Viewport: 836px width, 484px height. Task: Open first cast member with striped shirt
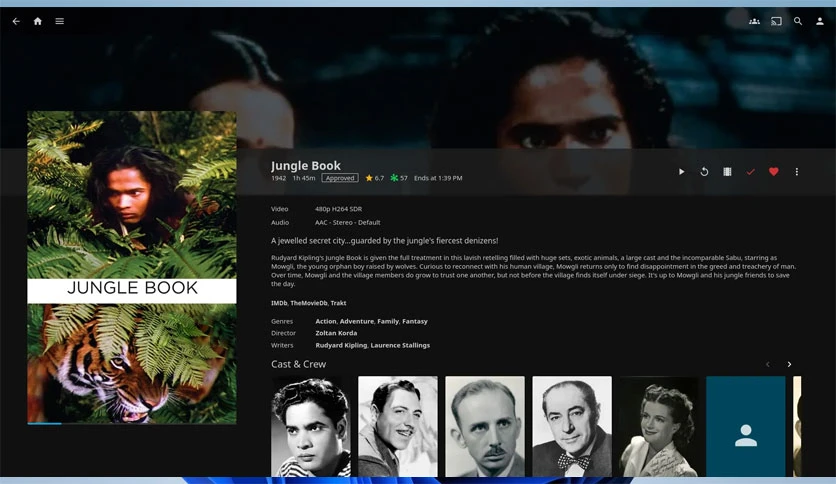pyautogui.click(x=311, y=426)
